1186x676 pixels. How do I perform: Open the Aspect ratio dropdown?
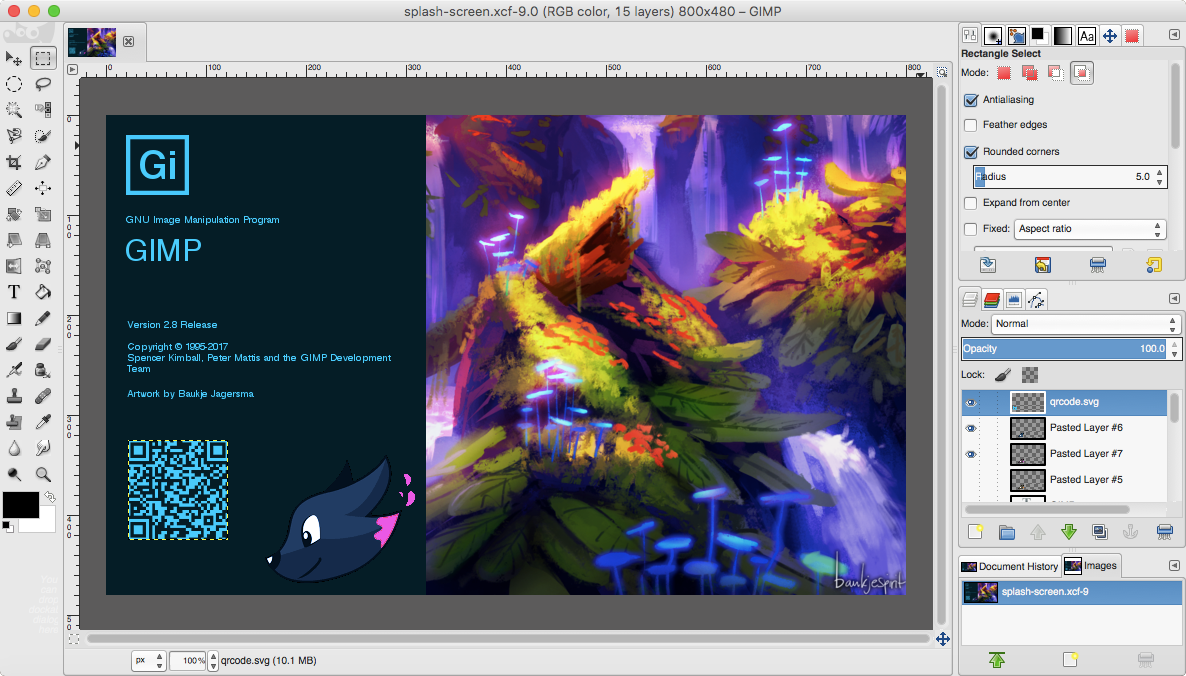[x=1089, y=229]
